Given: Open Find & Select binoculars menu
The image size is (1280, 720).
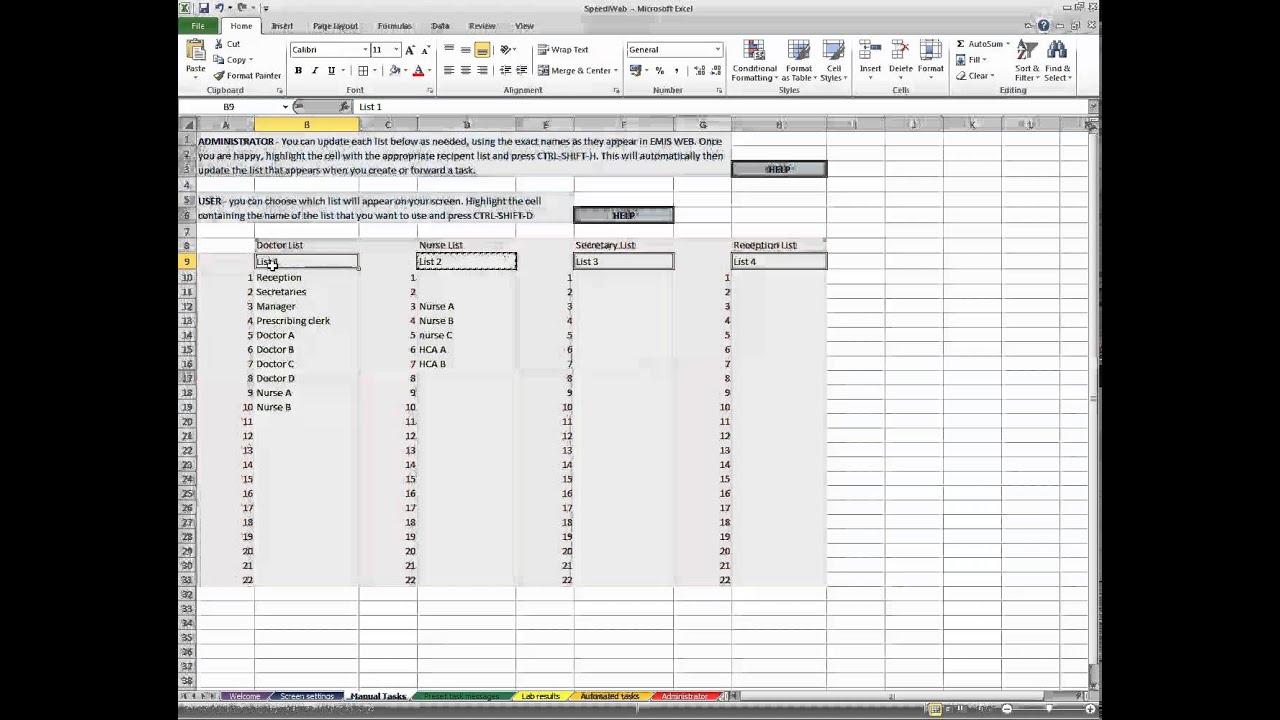Looking at the screenshot, I should 1058,62.
